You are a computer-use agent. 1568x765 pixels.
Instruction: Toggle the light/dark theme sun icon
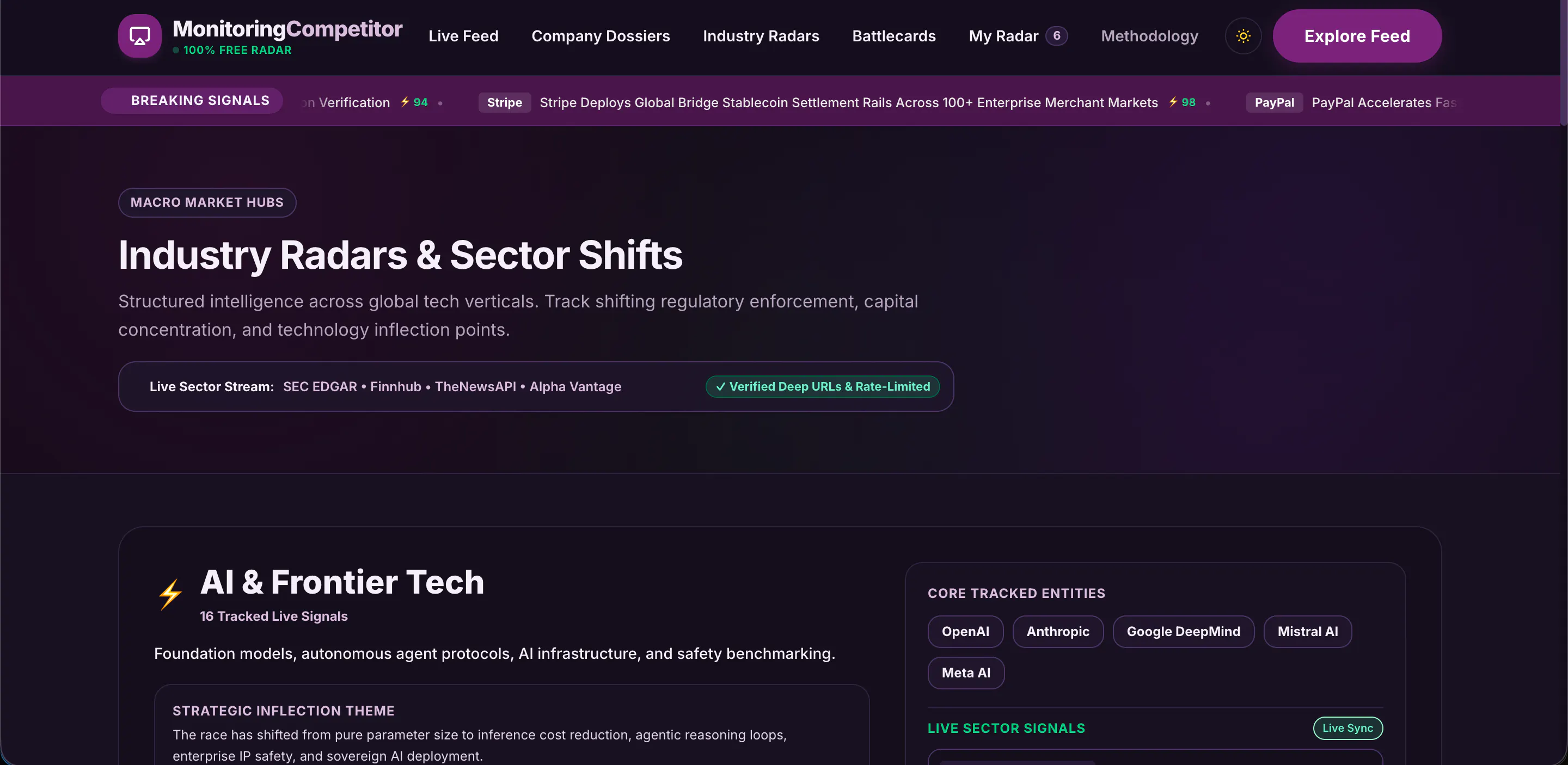1243,36
